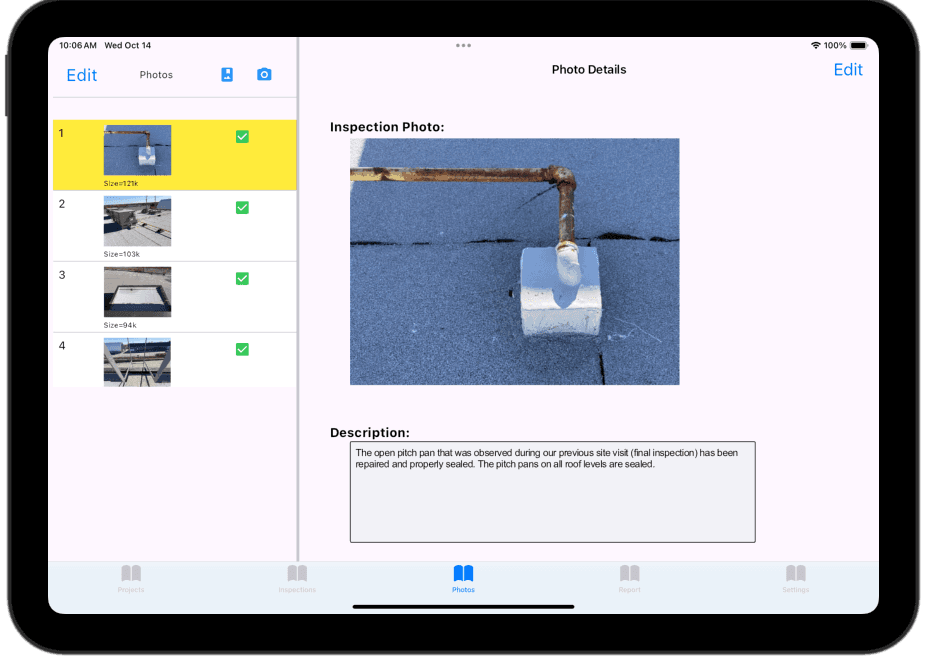This screenshot has height=663, width=927.
Task: Uncheck the checkbox for photo 1
Action: tap(242, 137)
